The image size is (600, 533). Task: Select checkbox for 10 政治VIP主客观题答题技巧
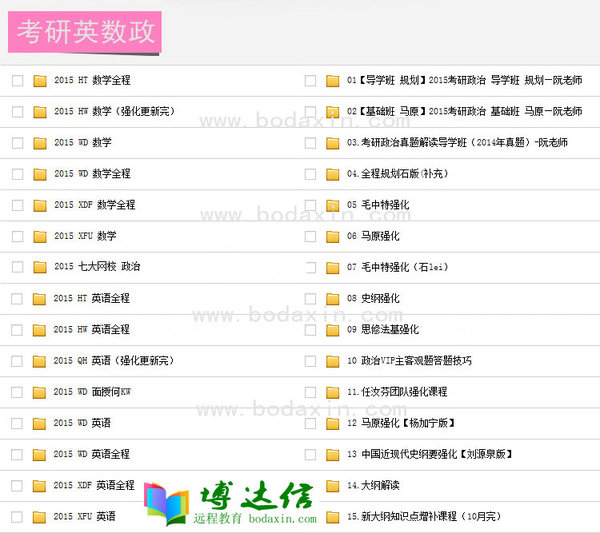click(x=310, y=361)
